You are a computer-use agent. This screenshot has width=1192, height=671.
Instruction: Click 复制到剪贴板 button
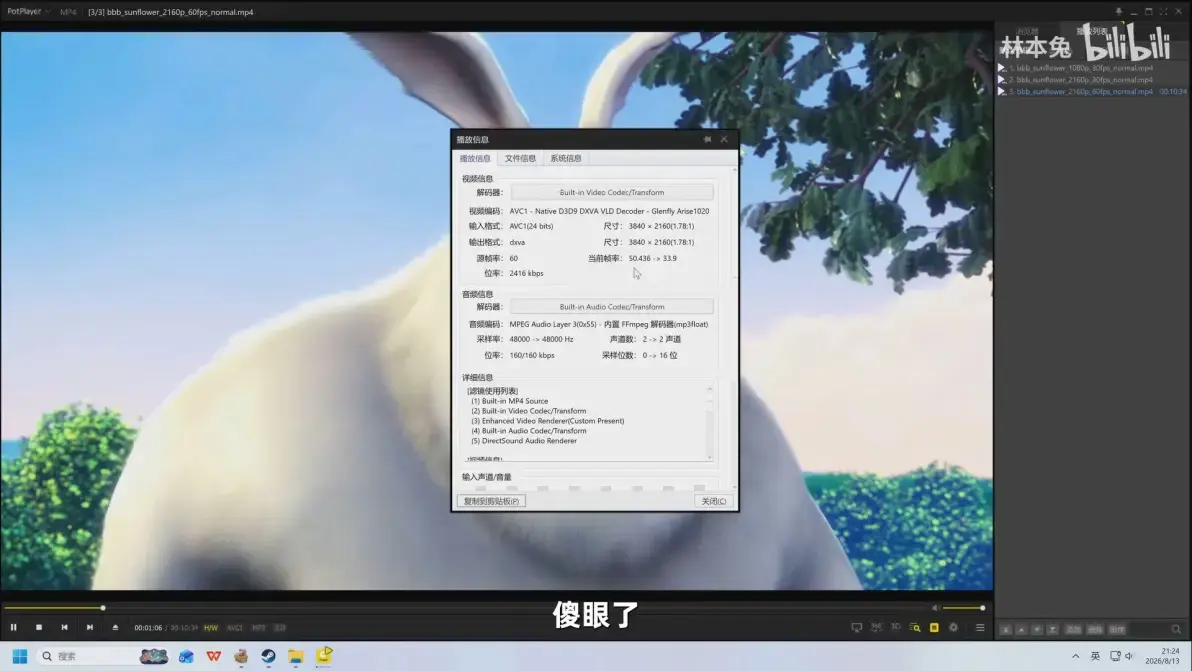click(491, 502)
